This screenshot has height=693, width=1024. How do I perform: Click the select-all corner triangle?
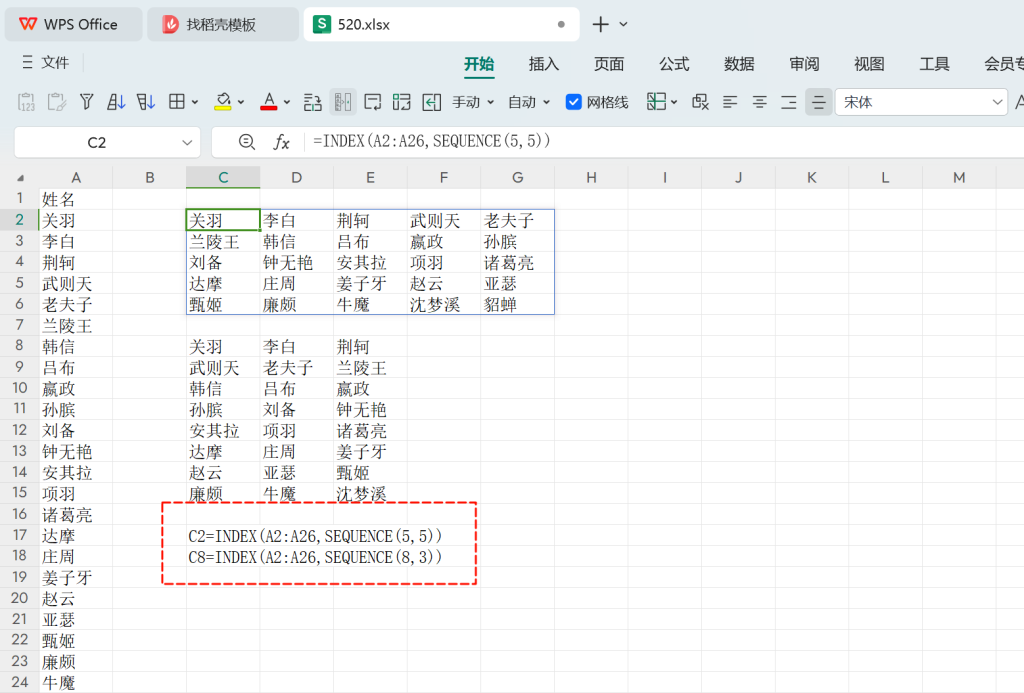pos(20,178)
